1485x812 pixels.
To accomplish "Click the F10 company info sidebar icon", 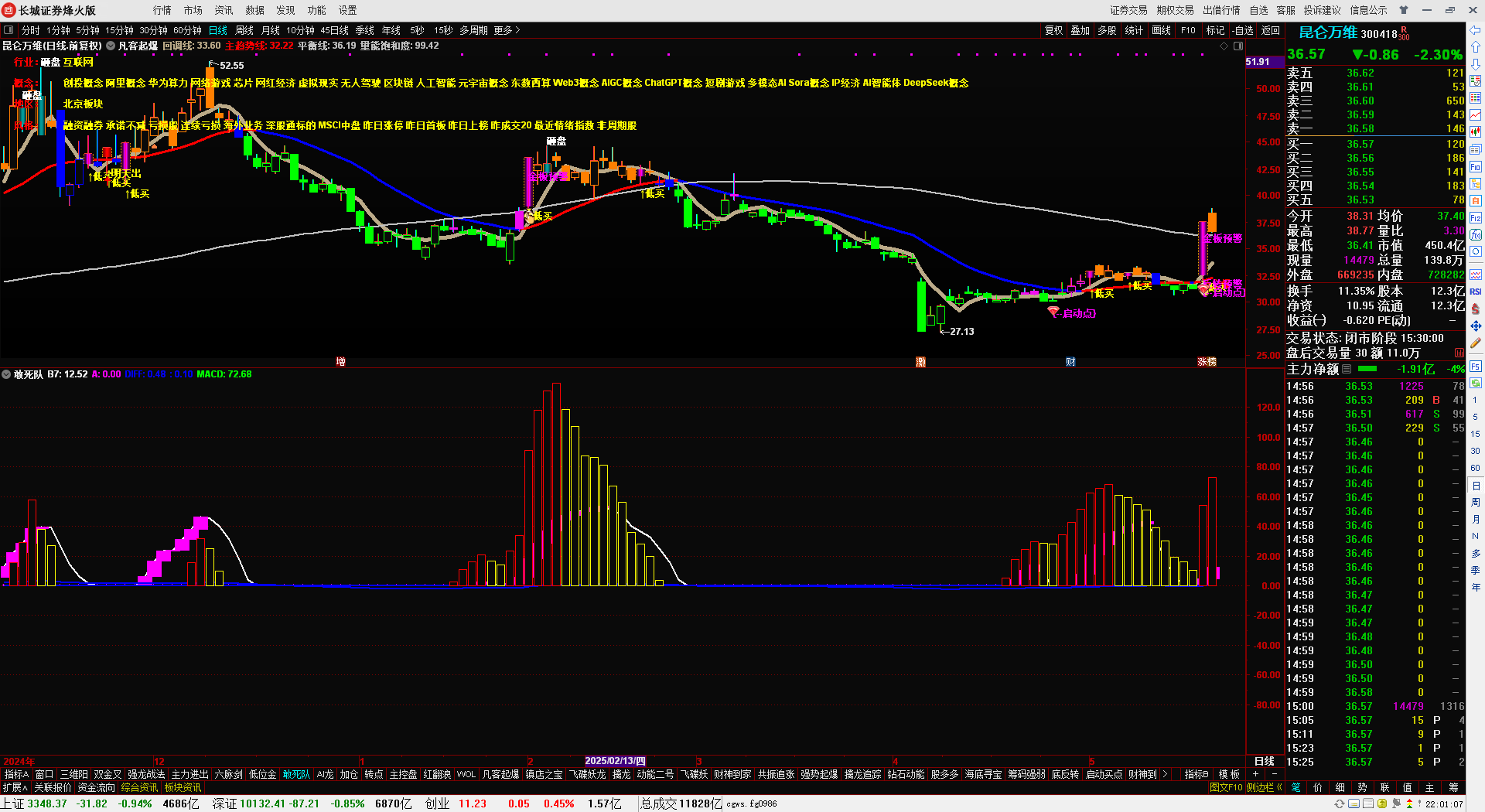I will (x=1476, y=166).
